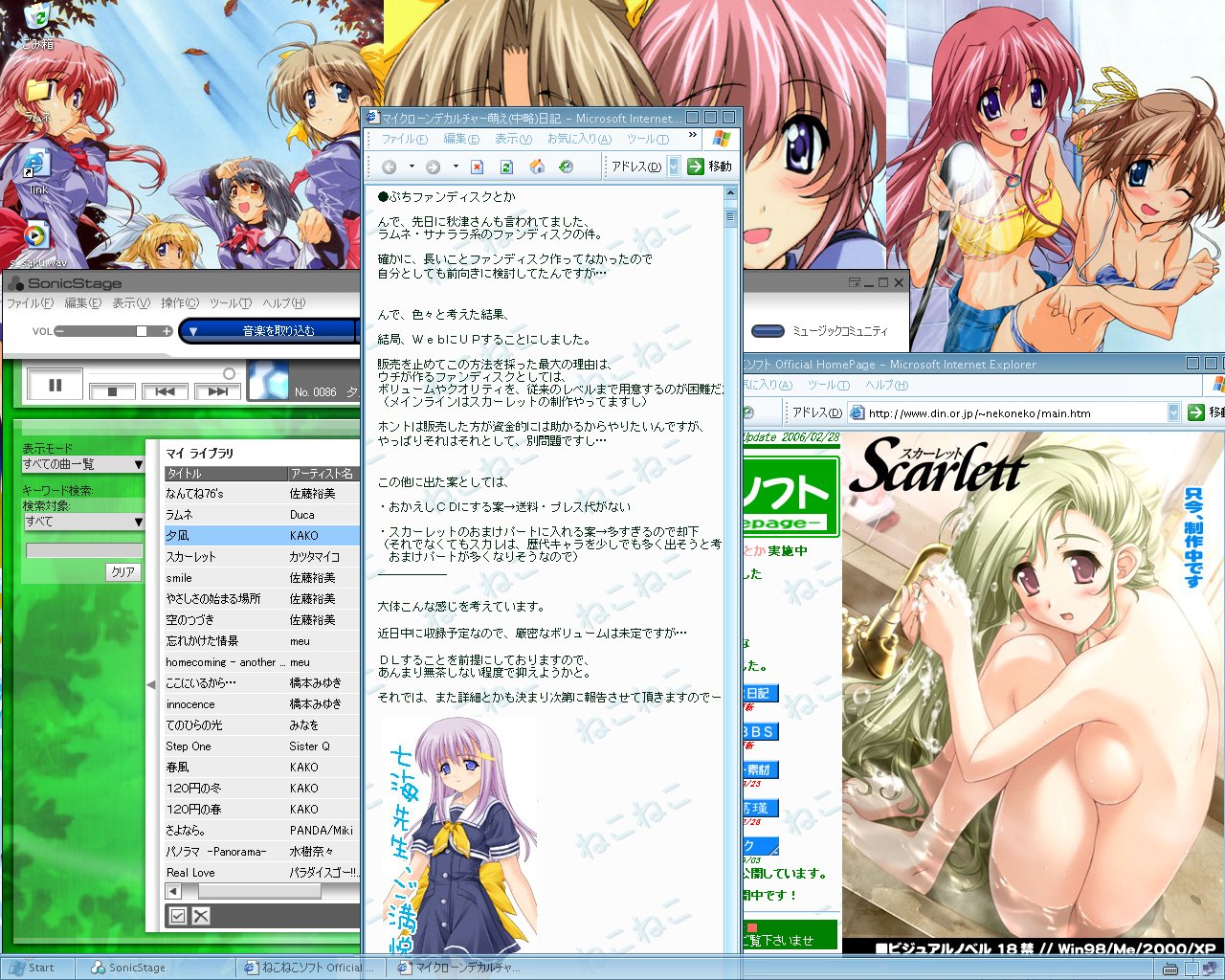Open the 検索対象 すべて dropdown
This screenshot has height=980, width=1225.
tap(83, 522)
